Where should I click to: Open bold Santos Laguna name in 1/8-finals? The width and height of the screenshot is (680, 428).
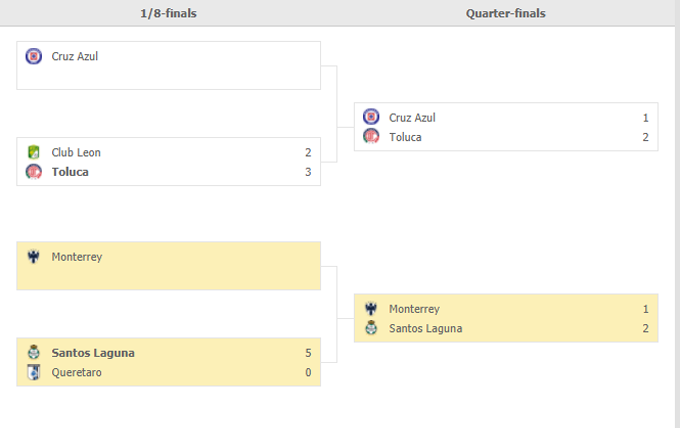coord(93,353)
